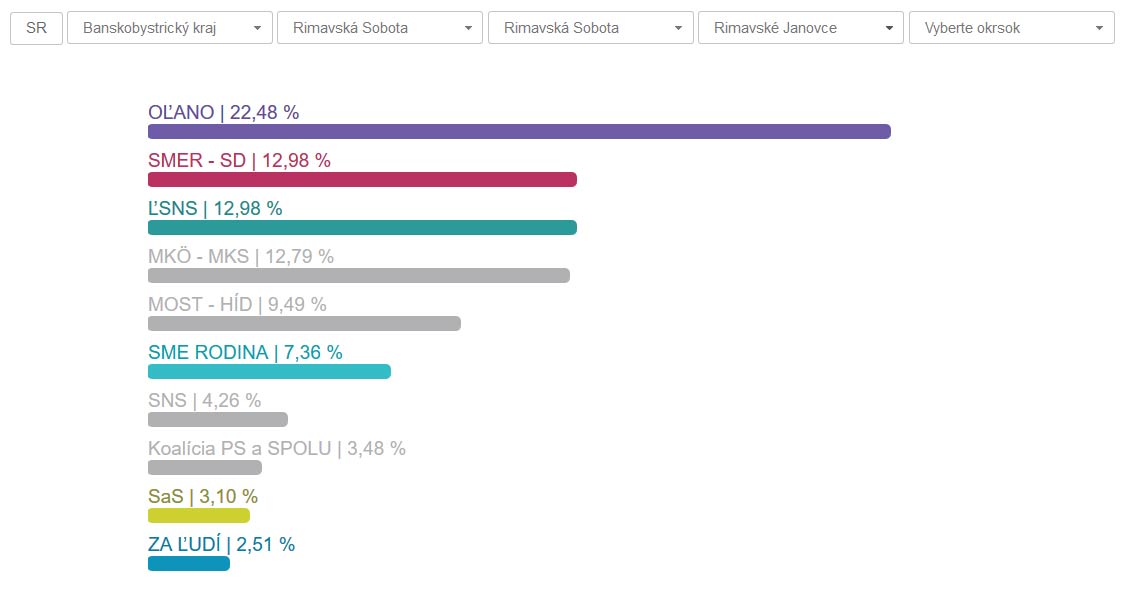The height and width of the screenshot is (603, 1122).
Task: Select the grey MOST - HÍD bar
Action: (x=304, y=324)
